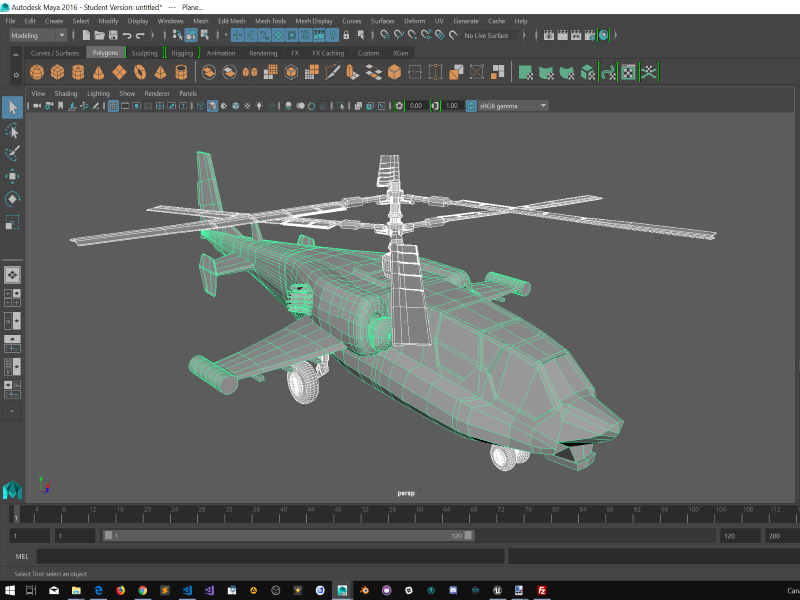Create a polygon cube from the shelf

[x=58, y=72]
